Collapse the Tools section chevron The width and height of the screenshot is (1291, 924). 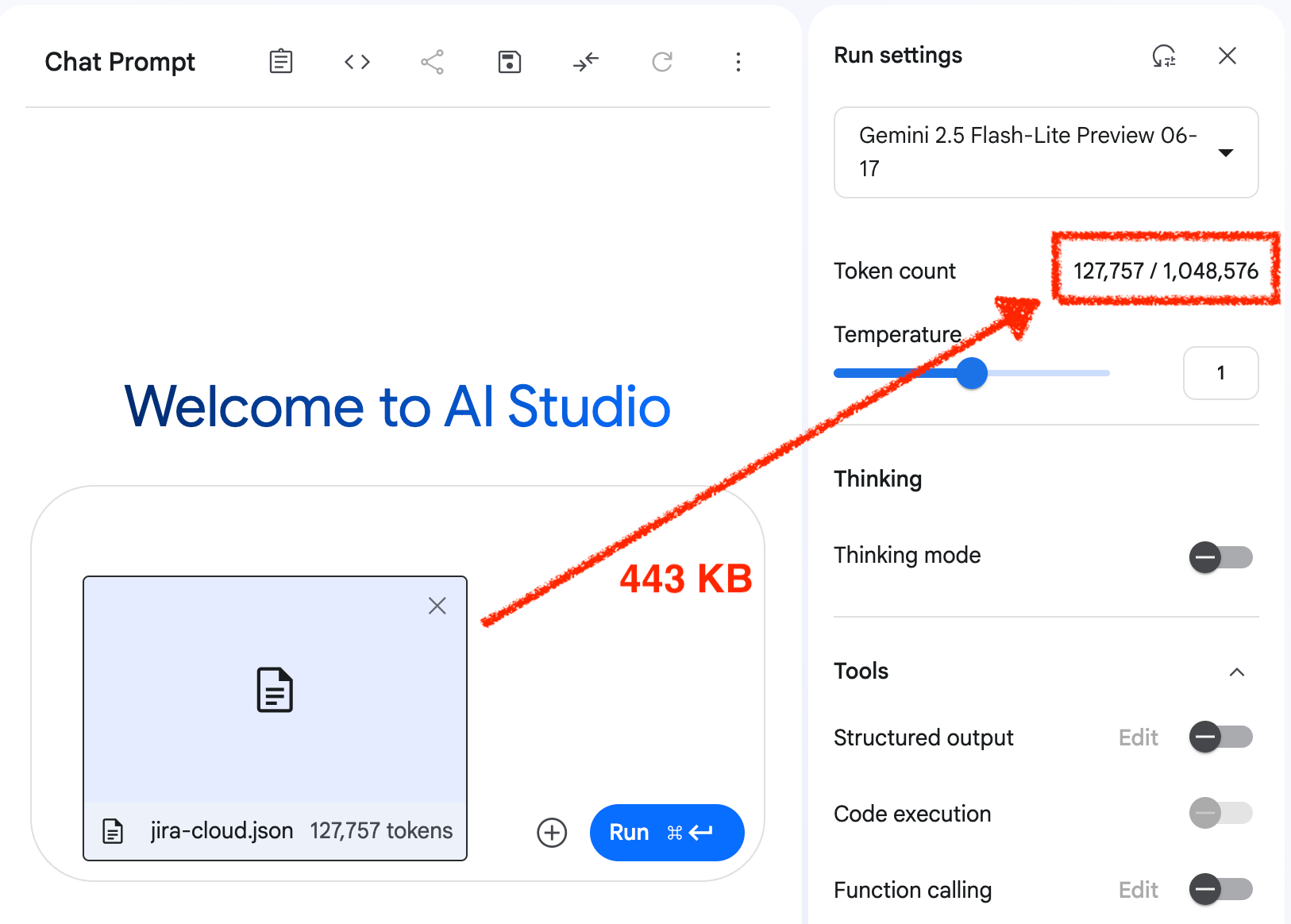pos(1237,672)
